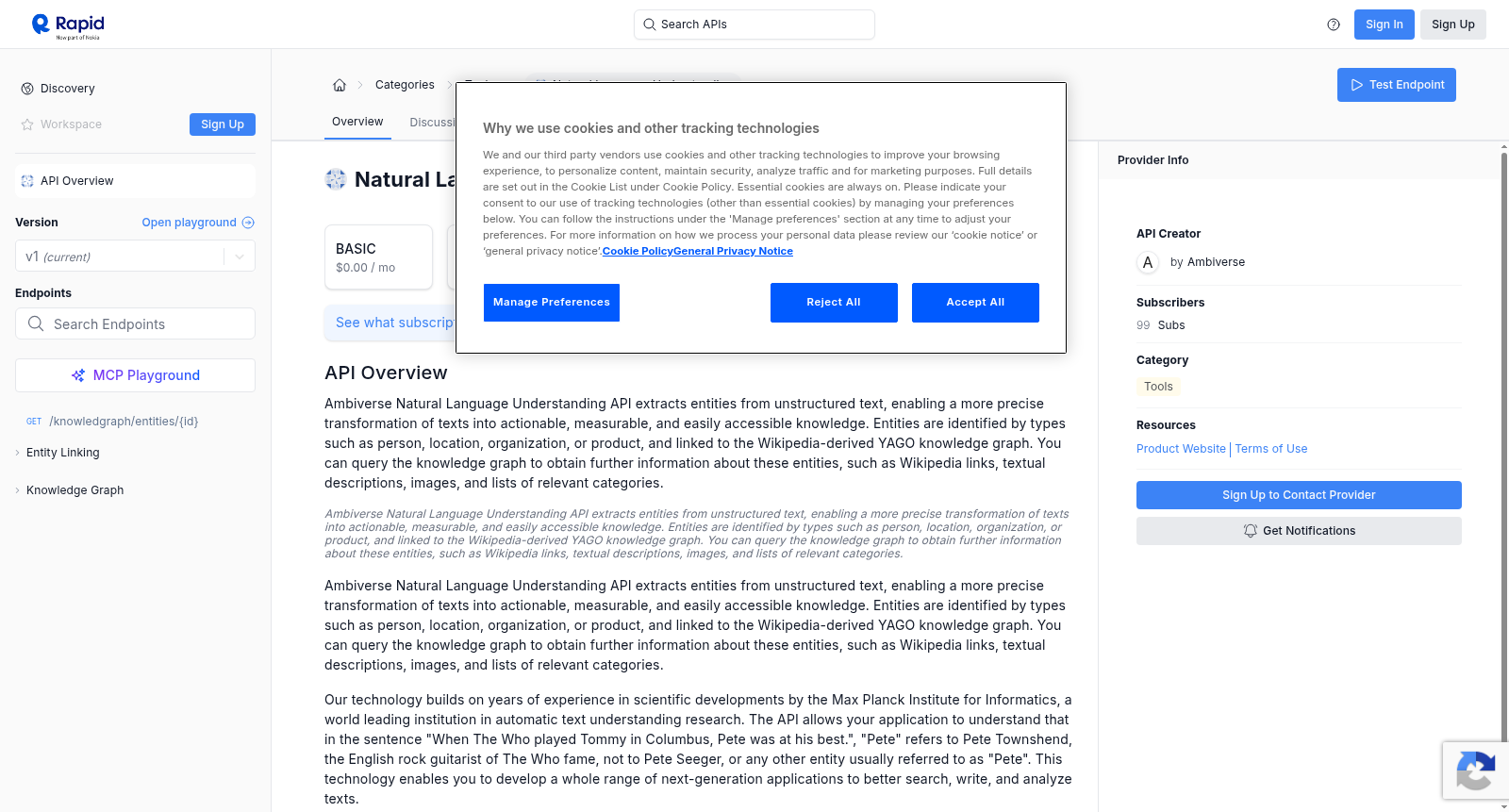Click the MCP Playground button
1509x812 pixels.
click(x=135, y=375)
